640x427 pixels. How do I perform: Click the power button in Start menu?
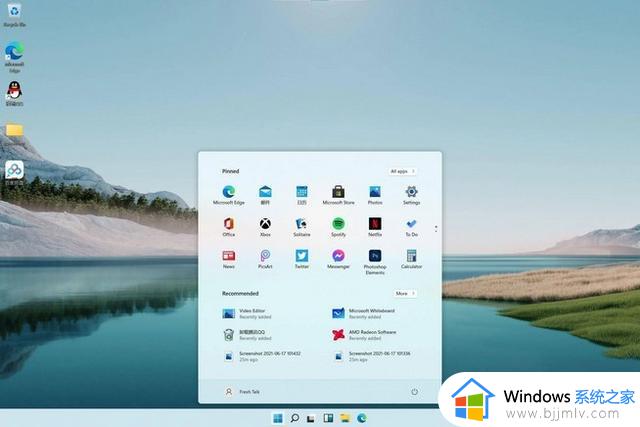click(414, 391)
